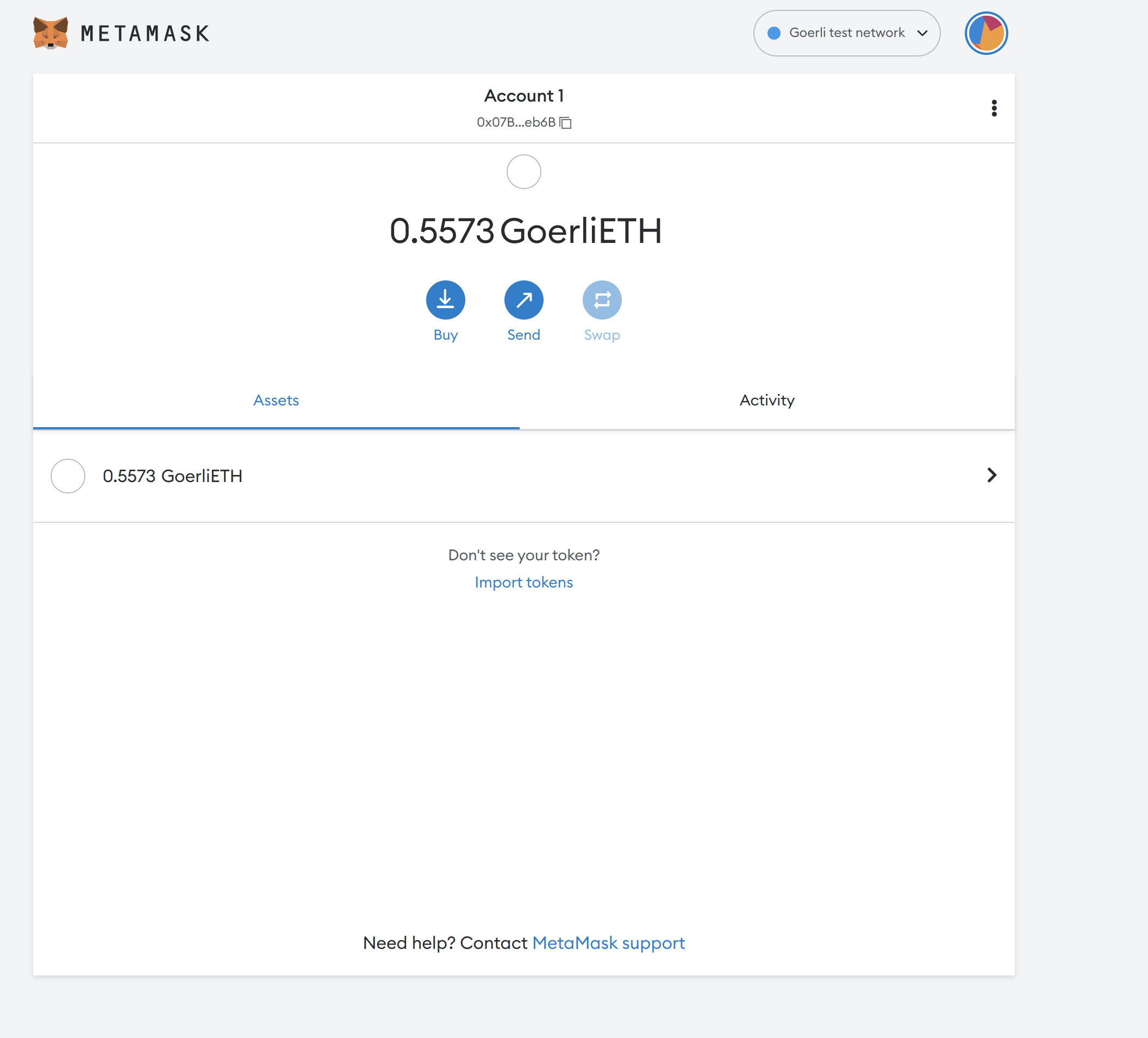Click the Account 1 name label
The height and width of the screenshot is (1038, 1148).
tap(523, 96)
